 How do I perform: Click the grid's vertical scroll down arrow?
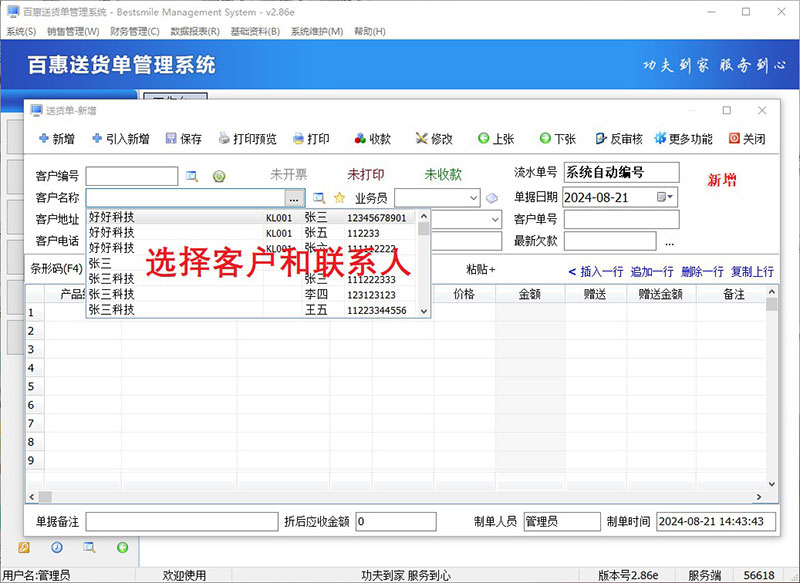pyautogui.click(x=771, y=484)
